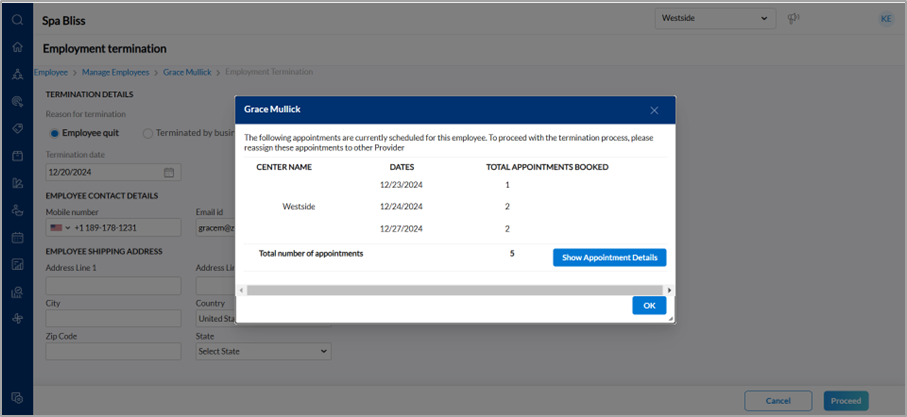Click the Proceed button
This screenshot has height=417, width=907.
click(x=846, y=401)
